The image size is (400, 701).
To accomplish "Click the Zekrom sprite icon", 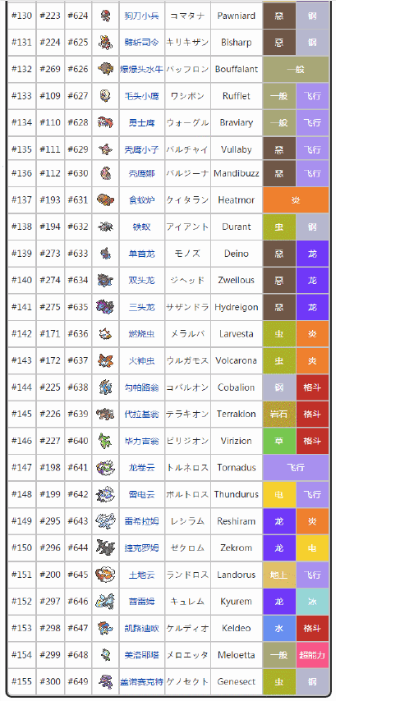I will pyautogui.click(x=105, y=548).
